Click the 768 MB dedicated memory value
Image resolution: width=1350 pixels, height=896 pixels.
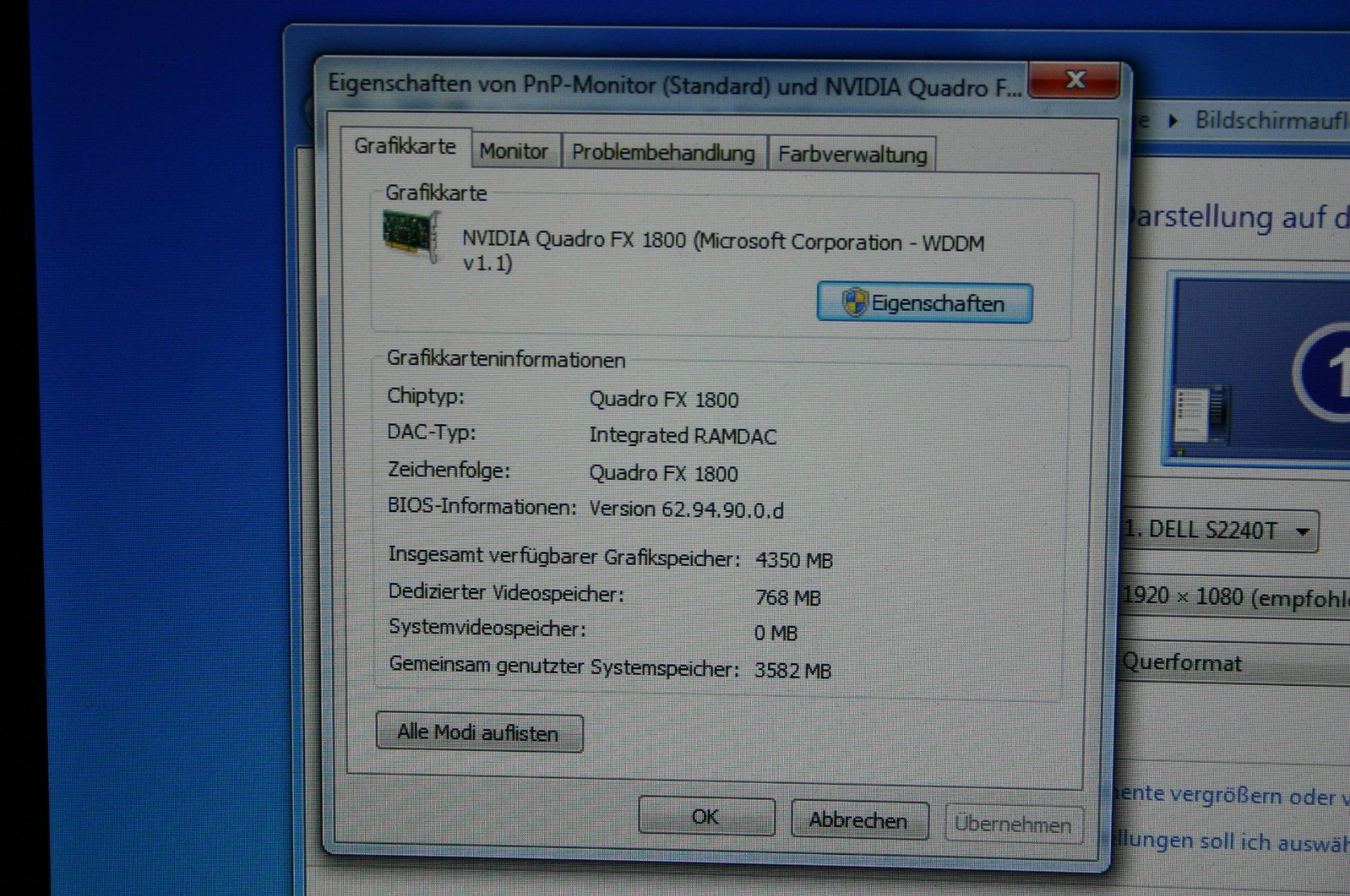click(788, 598)
